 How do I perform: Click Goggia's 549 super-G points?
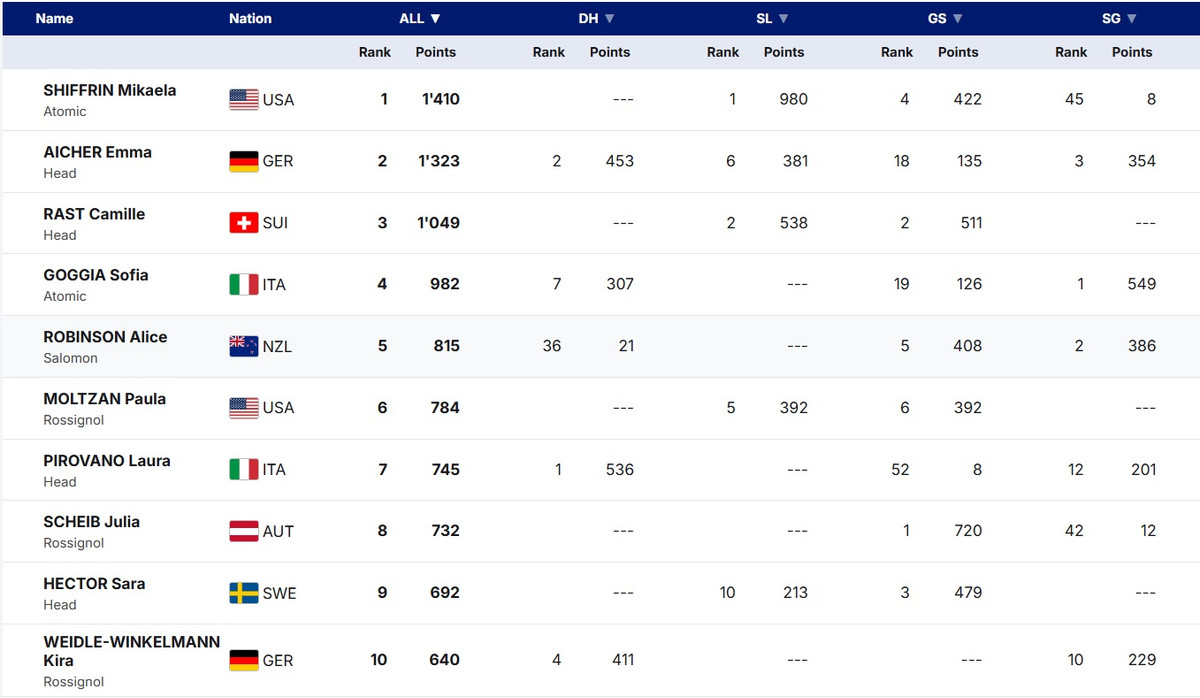(1141, 284)
